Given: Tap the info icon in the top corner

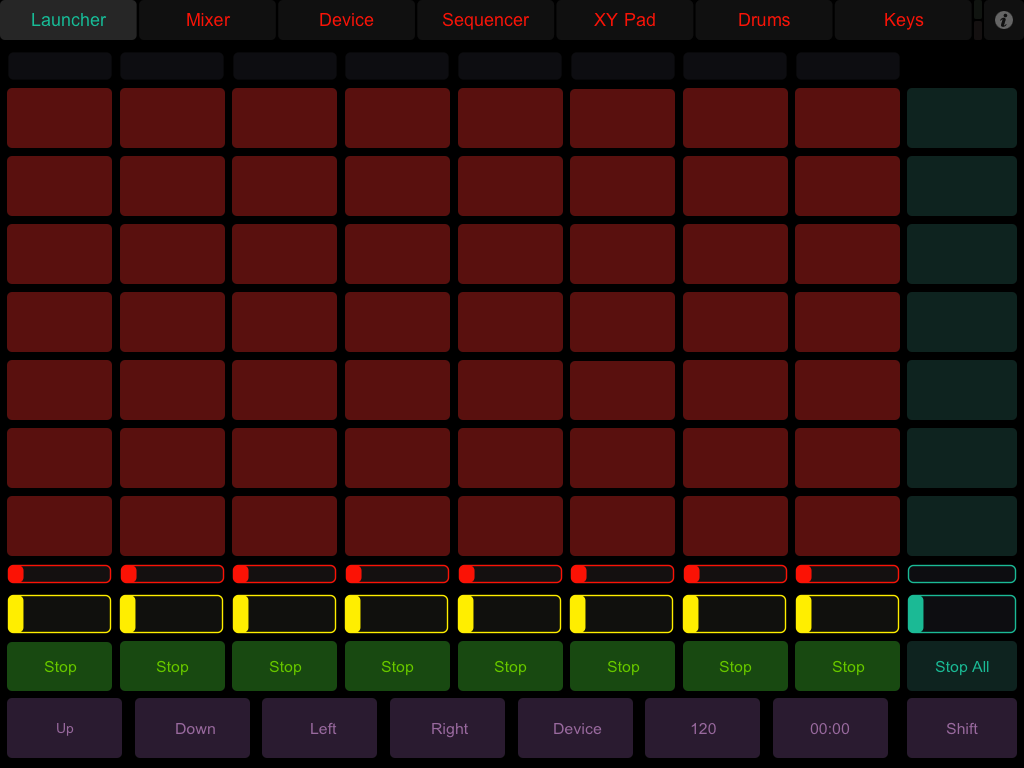Looking at the screenshot, I should (1003, 19).
